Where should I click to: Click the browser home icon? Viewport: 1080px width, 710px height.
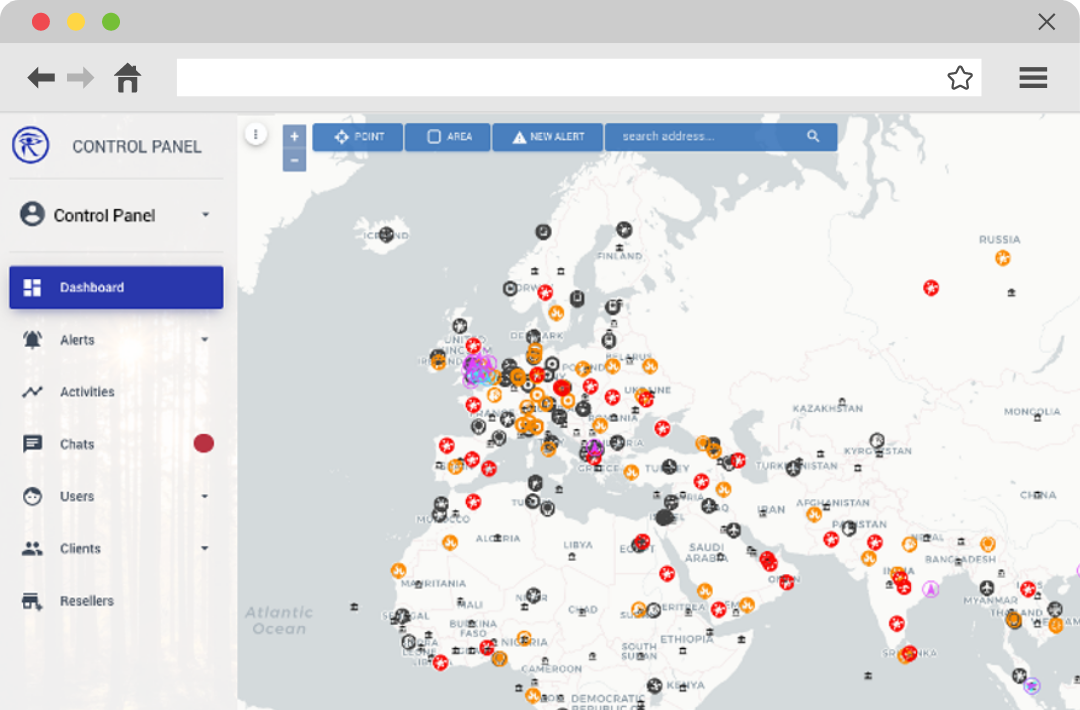point(128,78)
